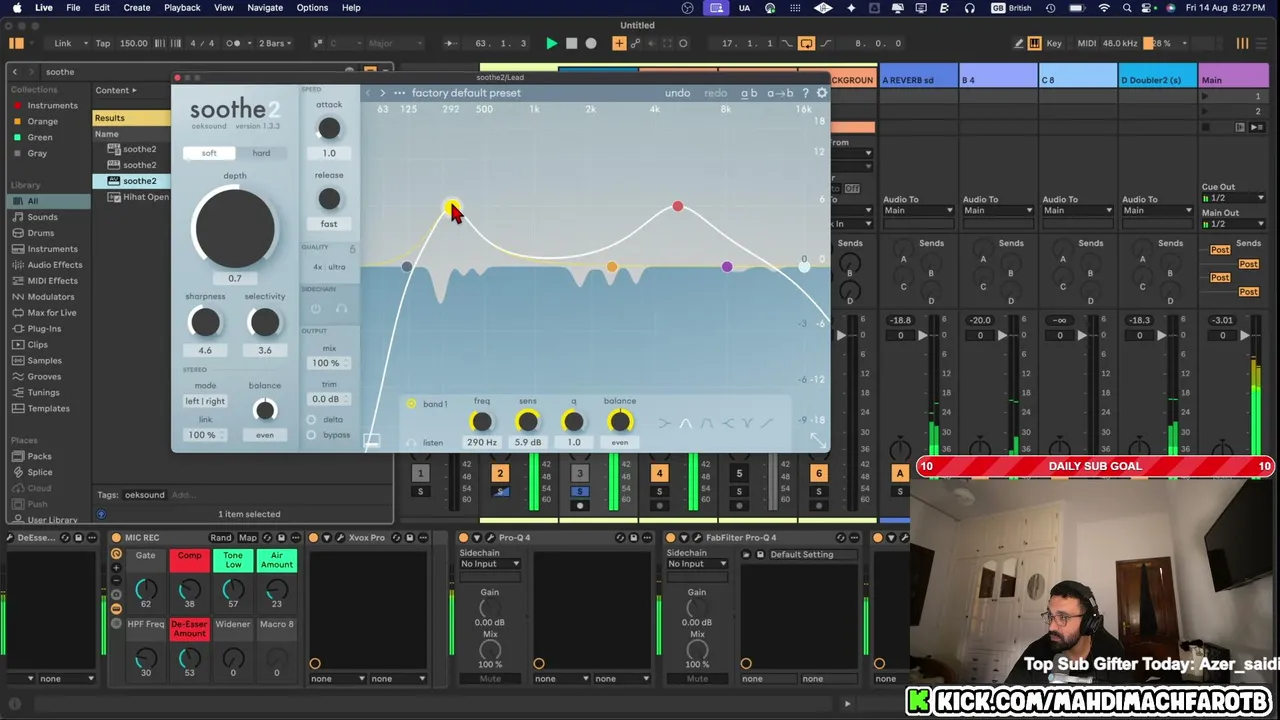Toggle sidechain headphone listen icon

[x=341, y=309]
